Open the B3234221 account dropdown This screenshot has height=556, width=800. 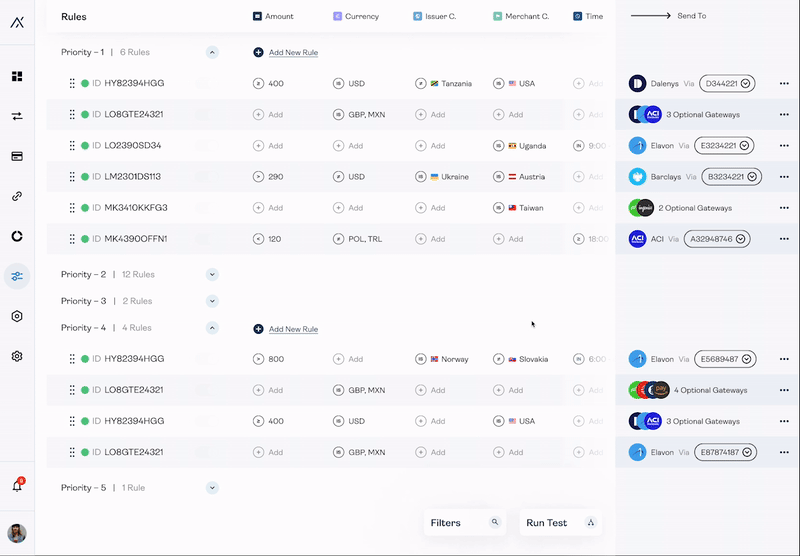[732, 176]
